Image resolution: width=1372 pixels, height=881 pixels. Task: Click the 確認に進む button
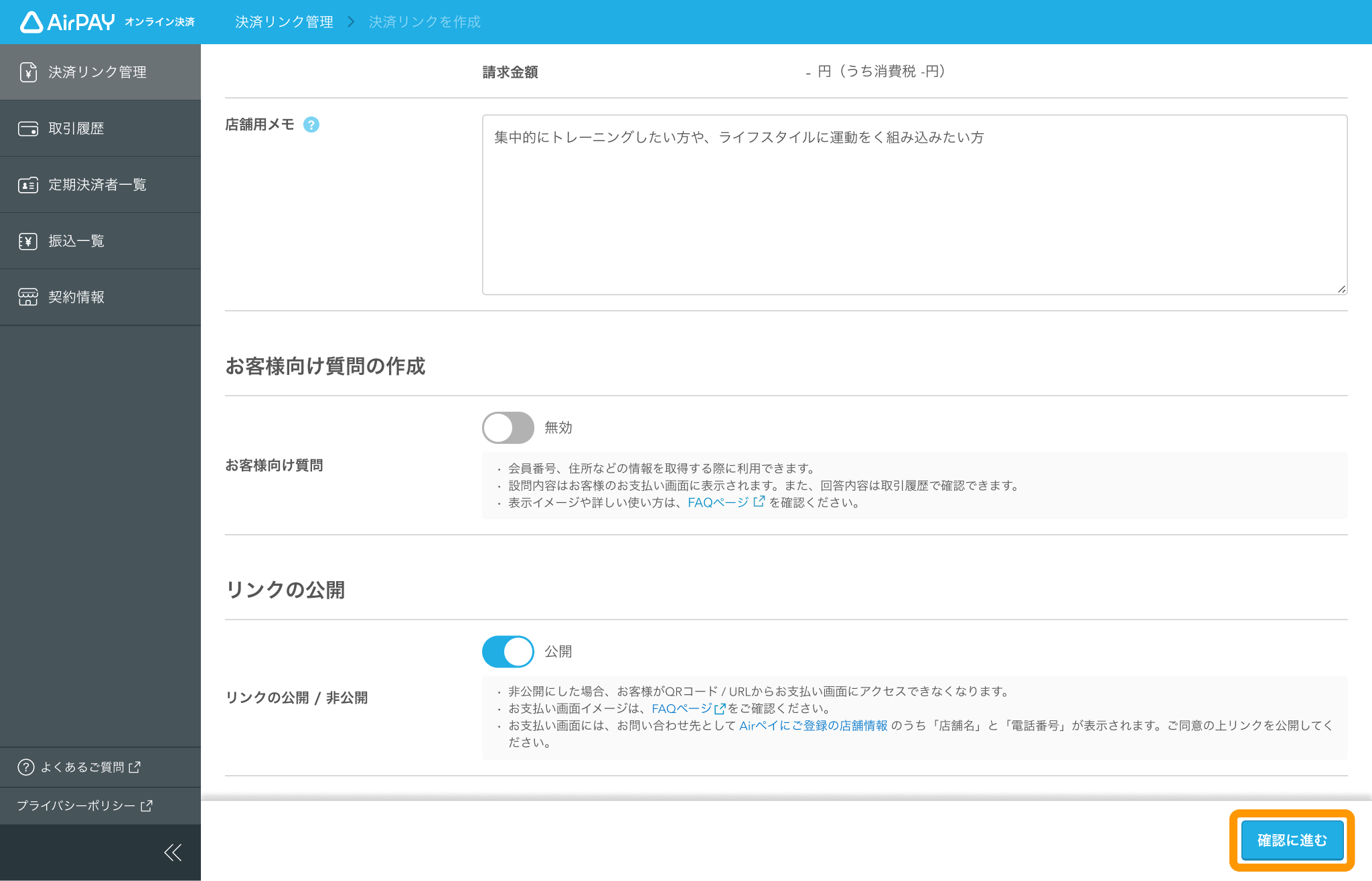[1292, 840]
